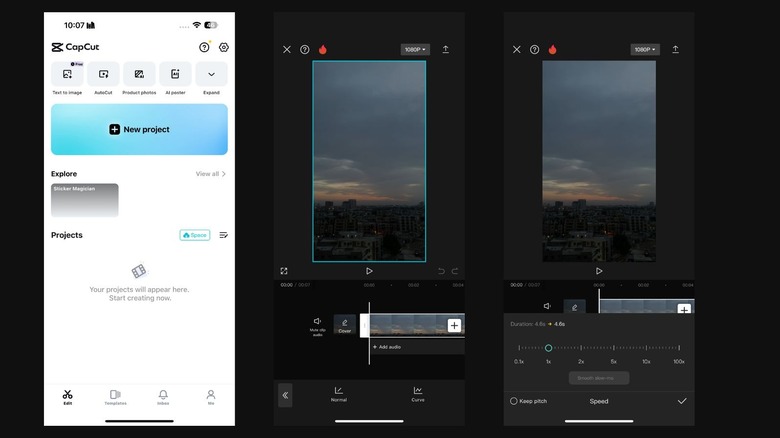Open the Text to image tool

click(67, 75)
